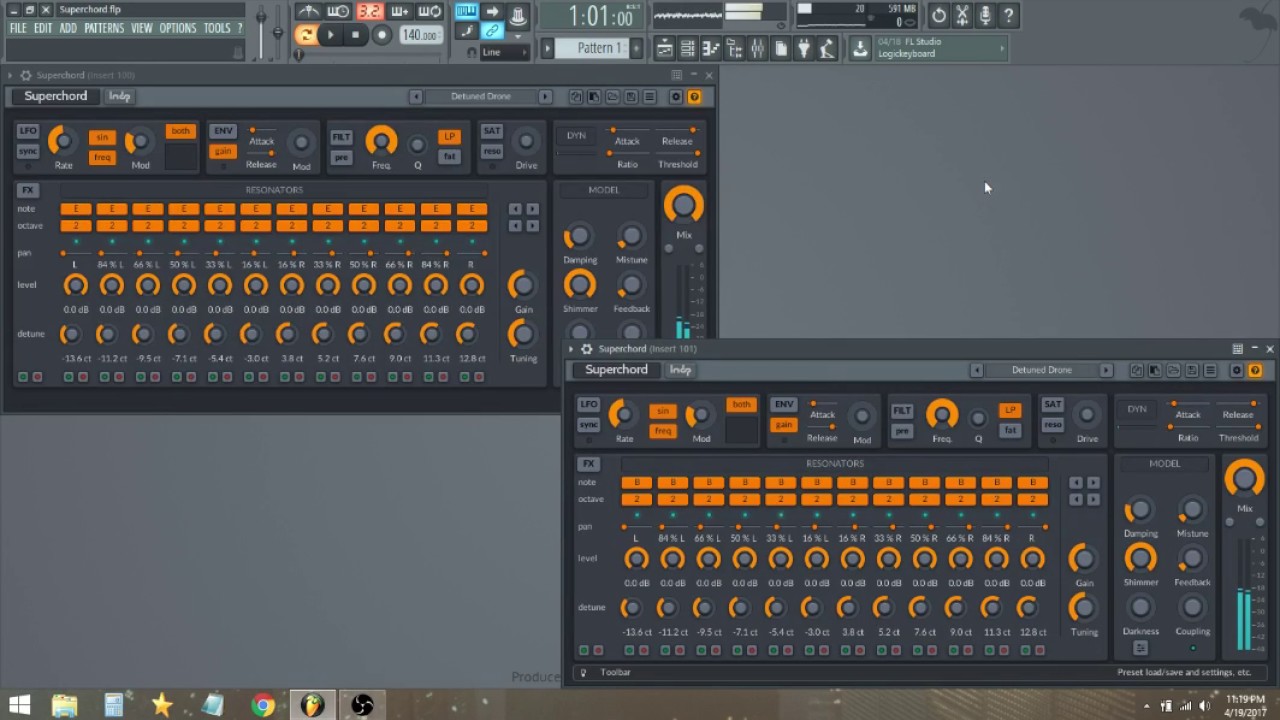Click the Attack slider in Insert 101 ENV section

822,404
